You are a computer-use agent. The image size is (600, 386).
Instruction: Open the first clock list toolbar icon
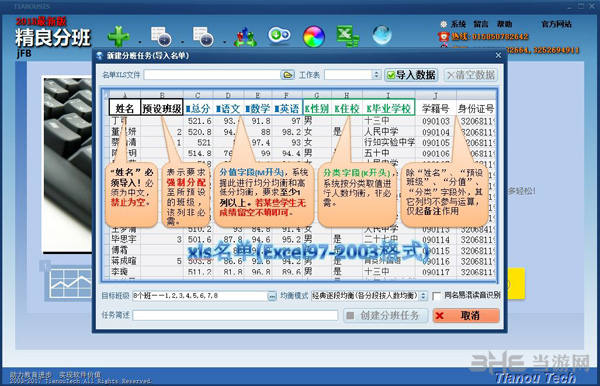161,36
